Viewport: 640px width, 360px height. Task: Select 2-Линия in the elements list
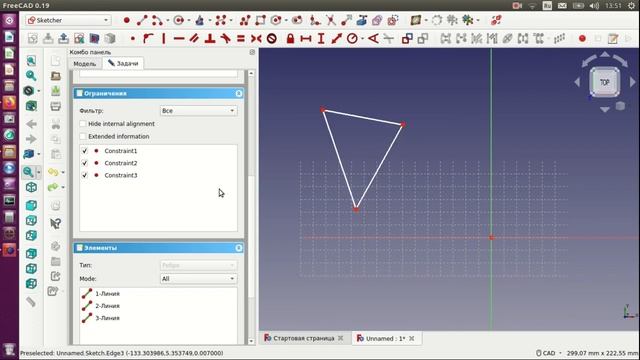click(107, 306)
